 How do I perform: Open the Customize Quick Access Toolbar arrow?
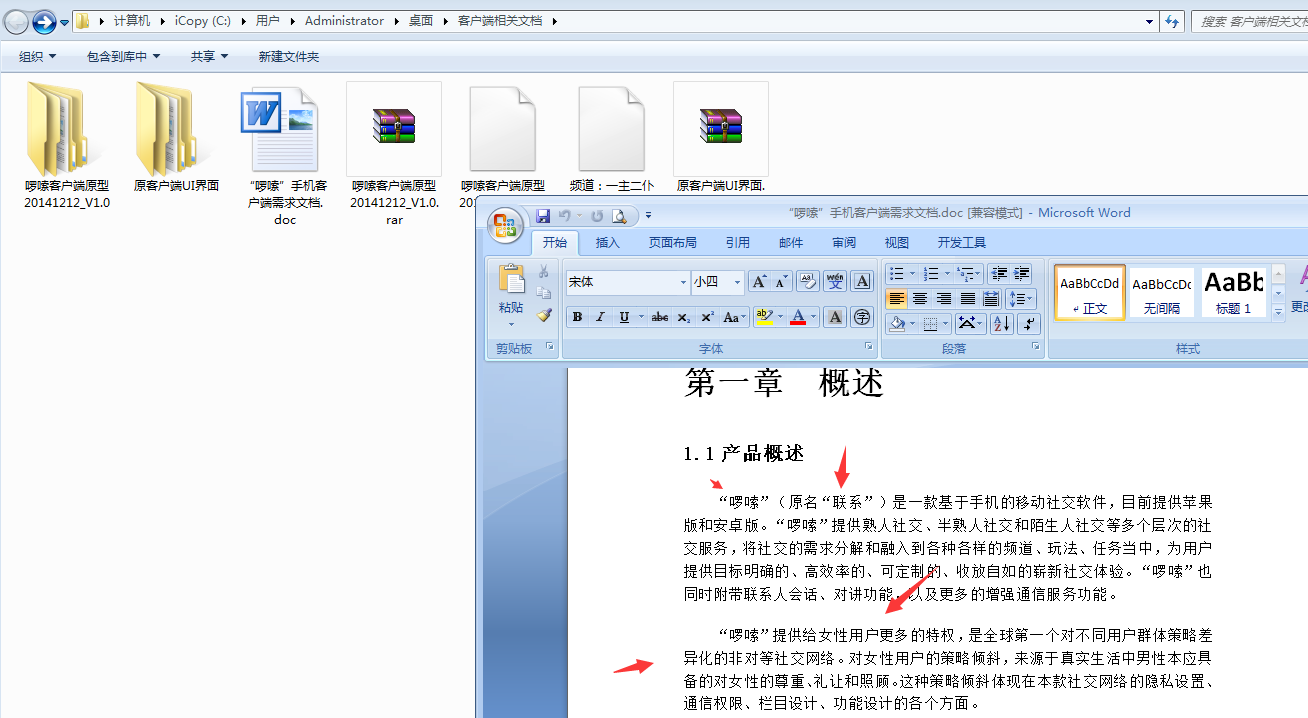(x=648, y=215)
